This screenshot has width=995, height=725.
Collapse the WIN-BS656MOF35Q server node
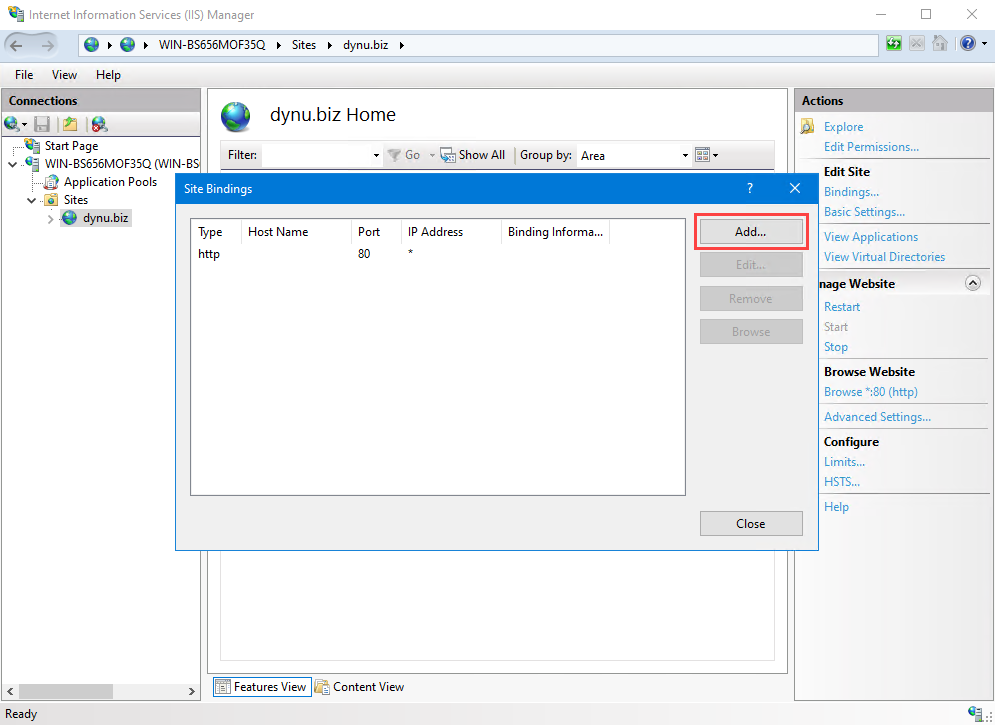point(13,164)
